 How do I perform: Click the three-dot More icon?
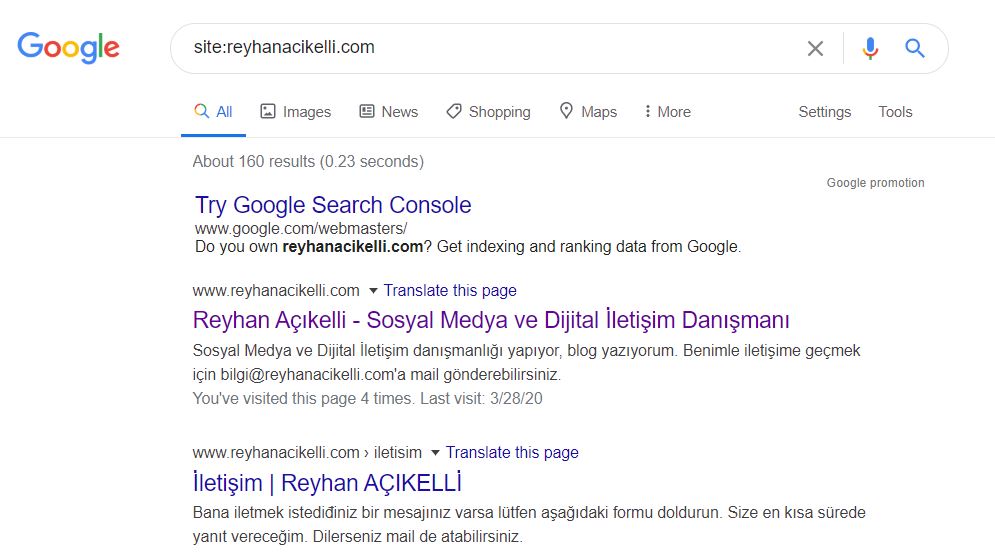[x=647, y=111]
